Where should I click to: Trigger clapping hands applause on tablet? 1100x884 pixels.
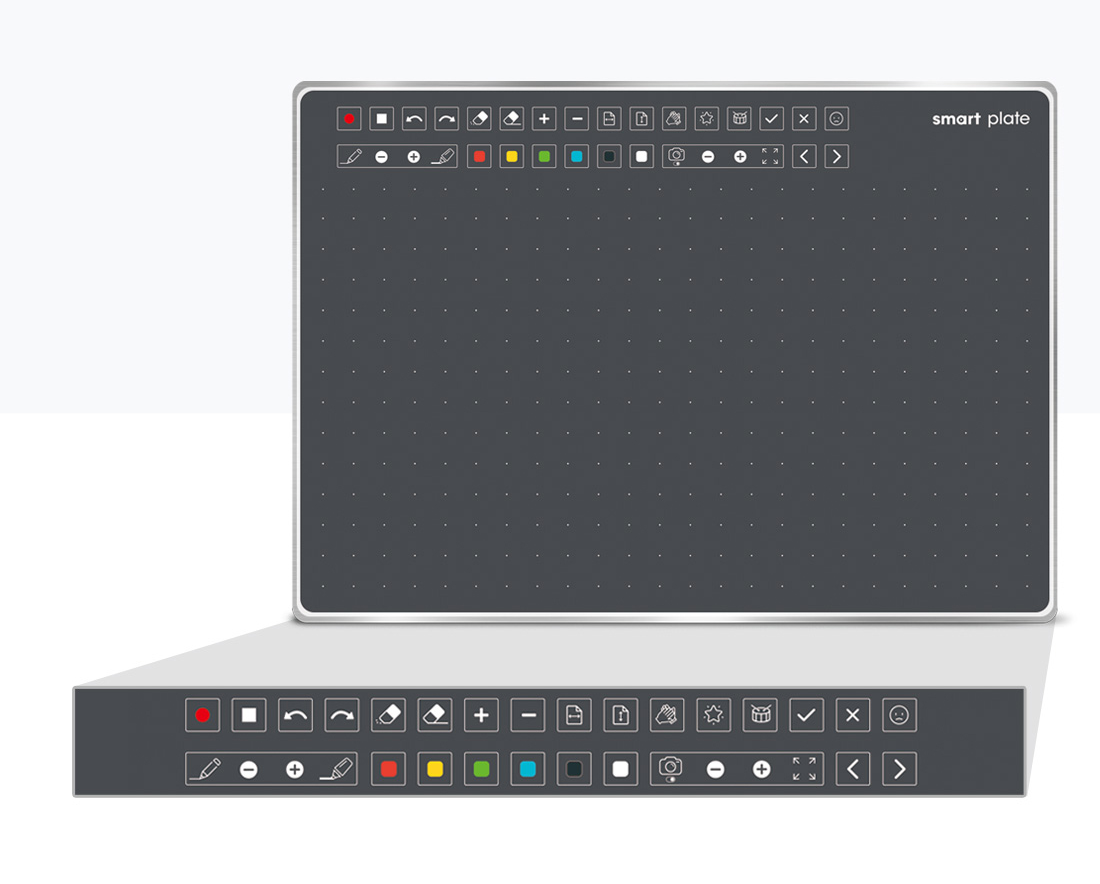tap(674, 119)
